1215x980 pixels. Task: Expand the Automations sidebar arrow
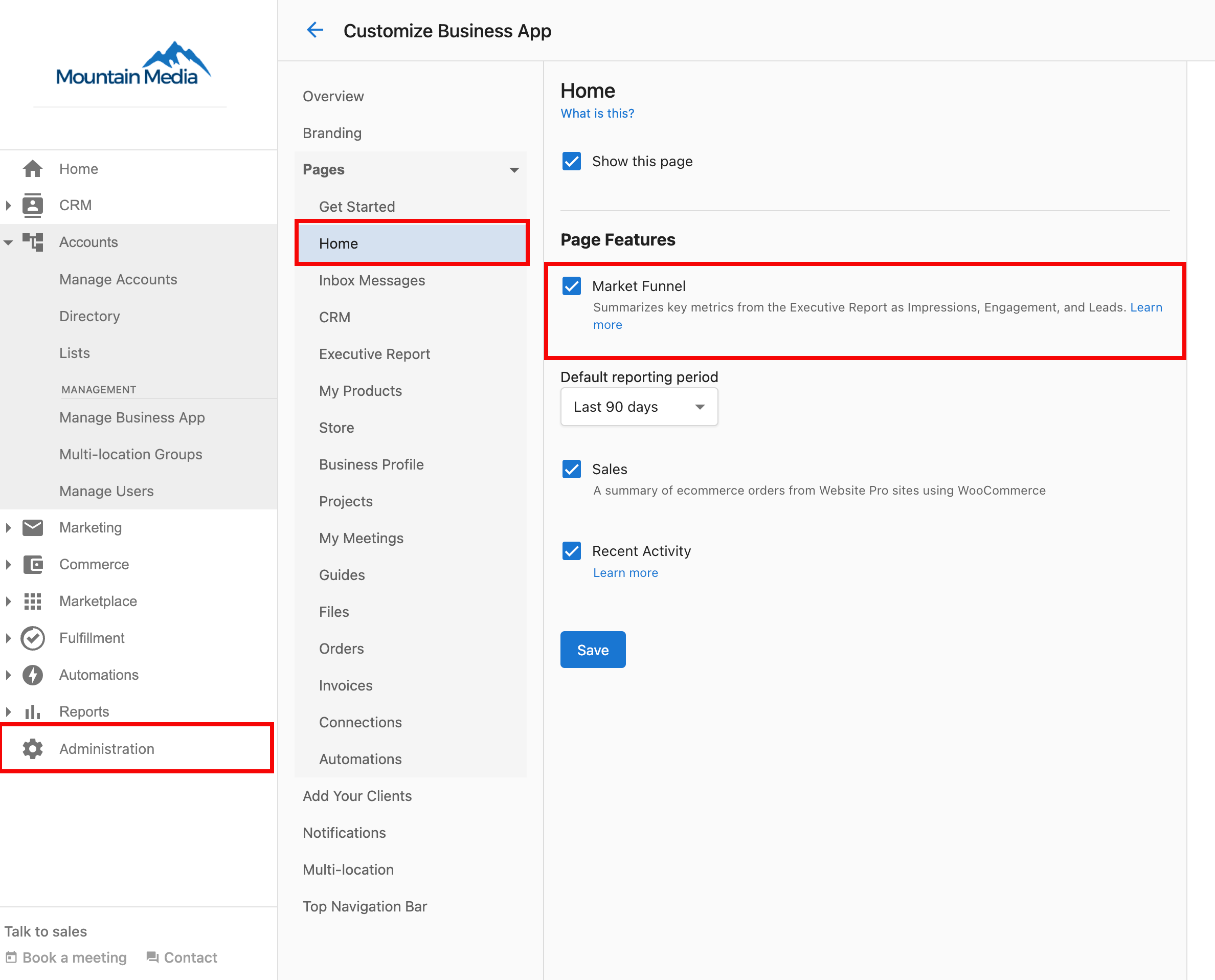coord(9,675)
